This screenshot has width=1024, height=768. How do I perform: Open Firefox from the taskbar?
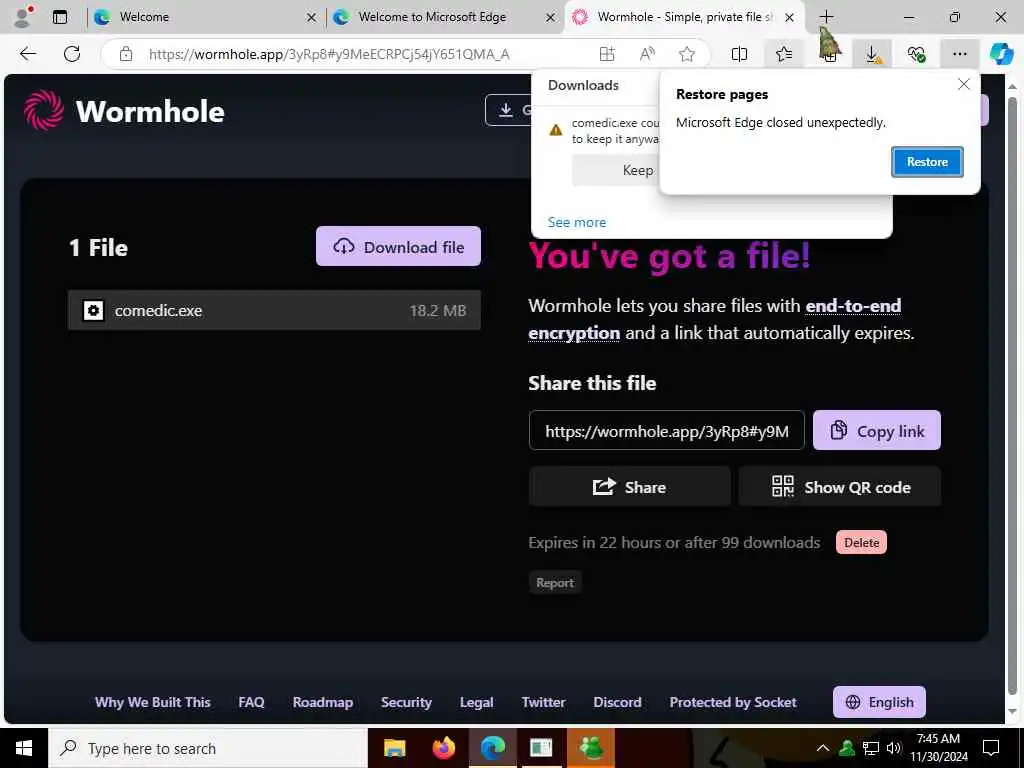click(444, 748)
